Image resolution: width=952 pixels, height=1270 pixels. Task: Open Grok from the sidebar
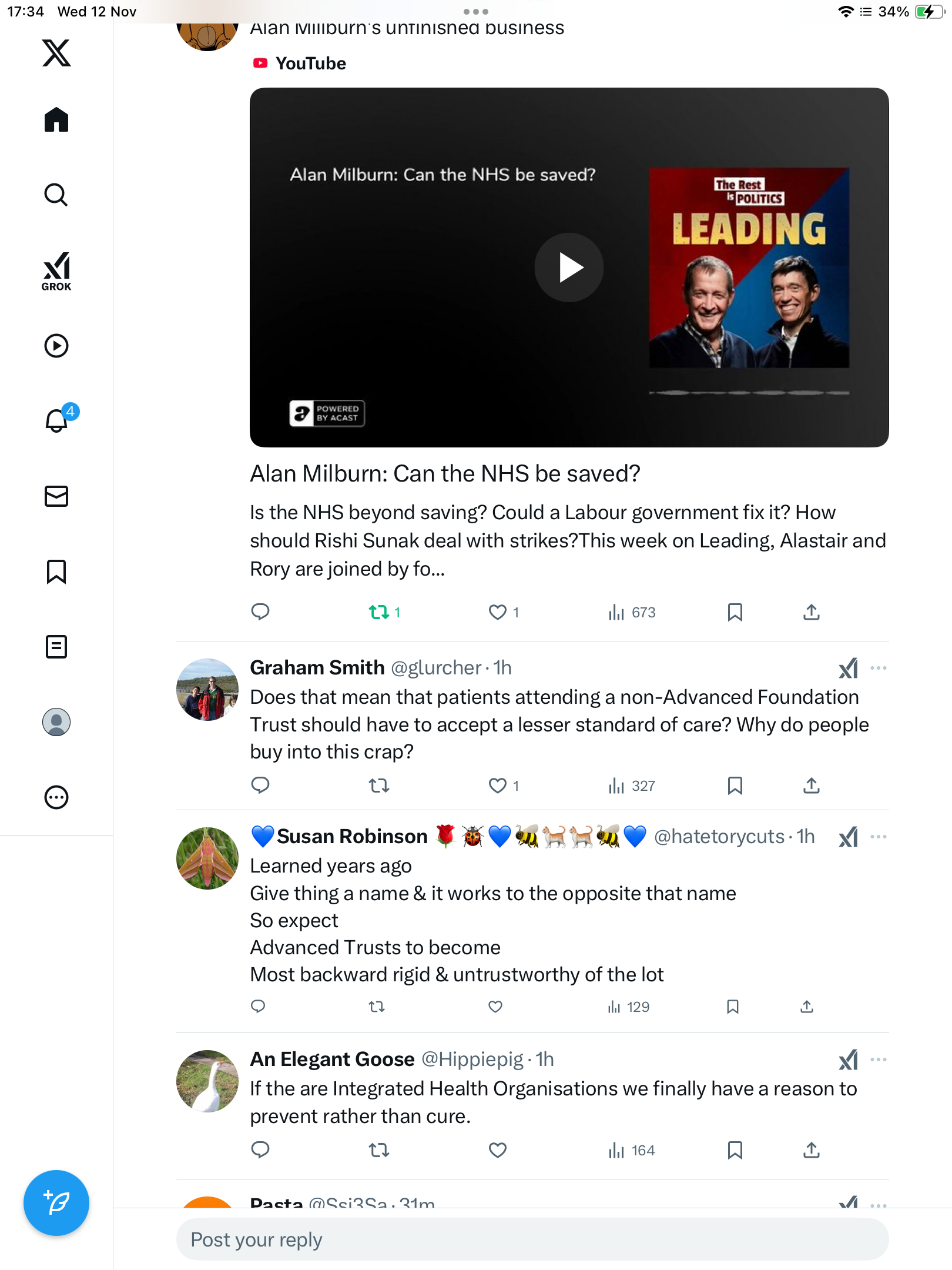(56, 271)
